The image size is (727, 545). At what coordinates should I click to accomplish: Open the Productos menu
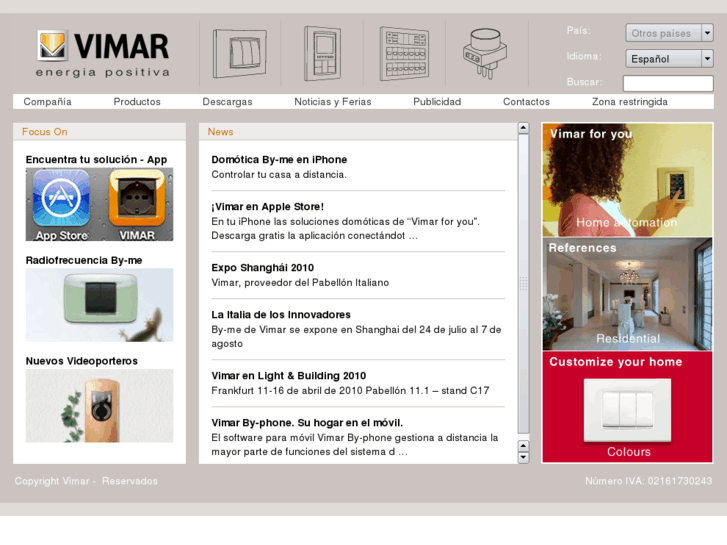[137, 102]
